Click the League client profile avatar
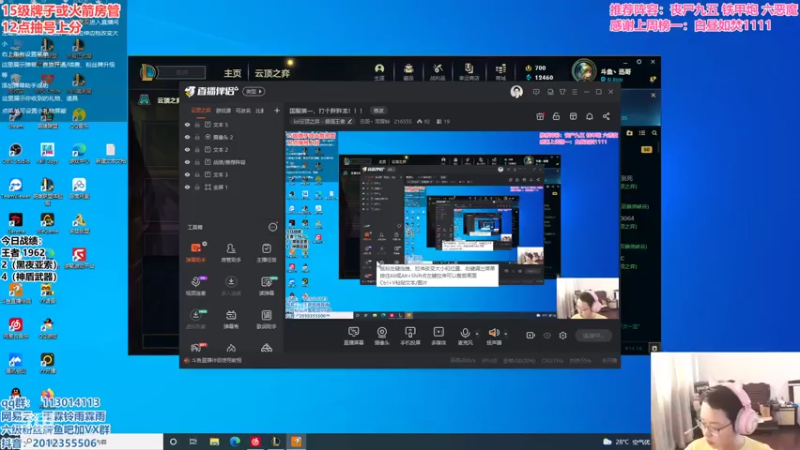The height and width of the screenshot is (450, 800). [x=584, y=71]
